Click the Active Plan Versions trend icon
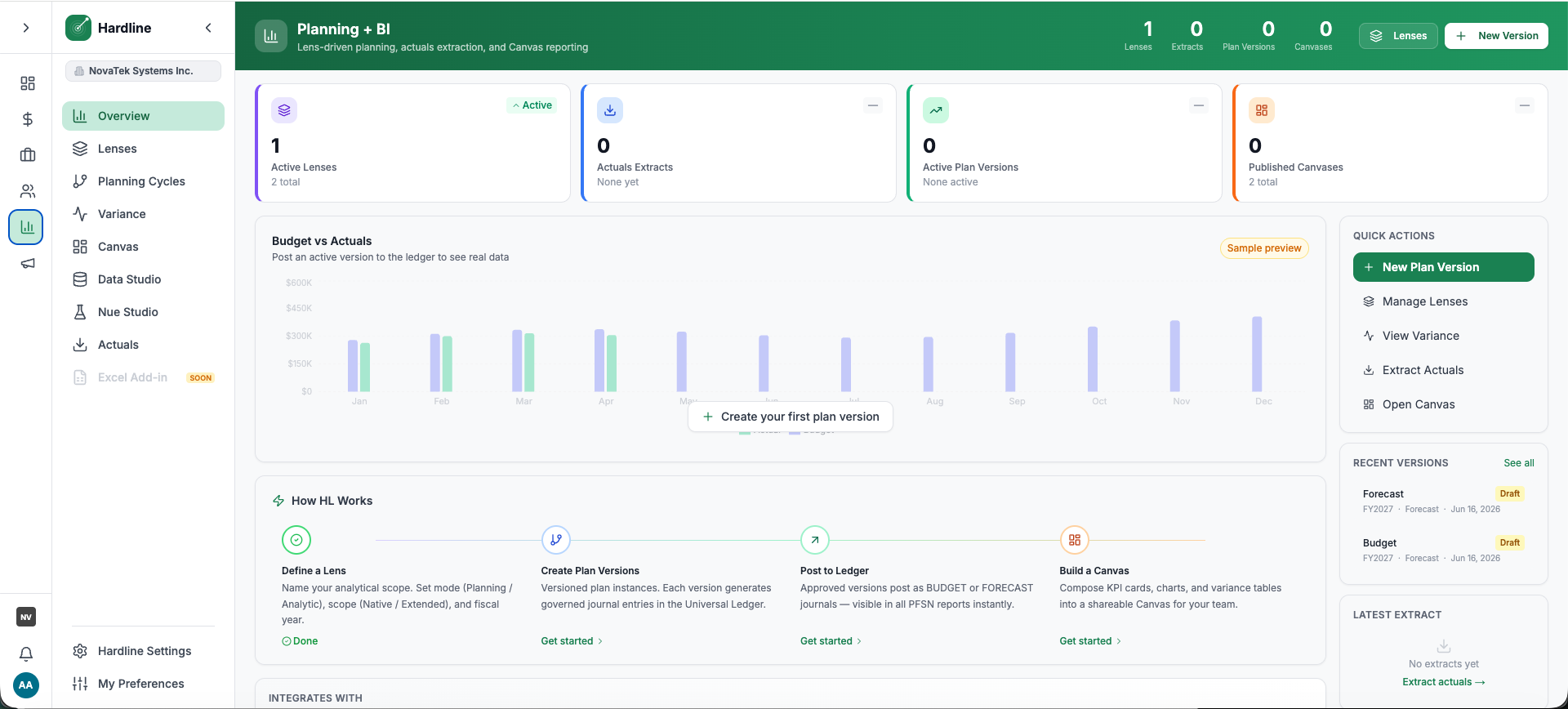The image size is (1568, 709). [936, 110]
